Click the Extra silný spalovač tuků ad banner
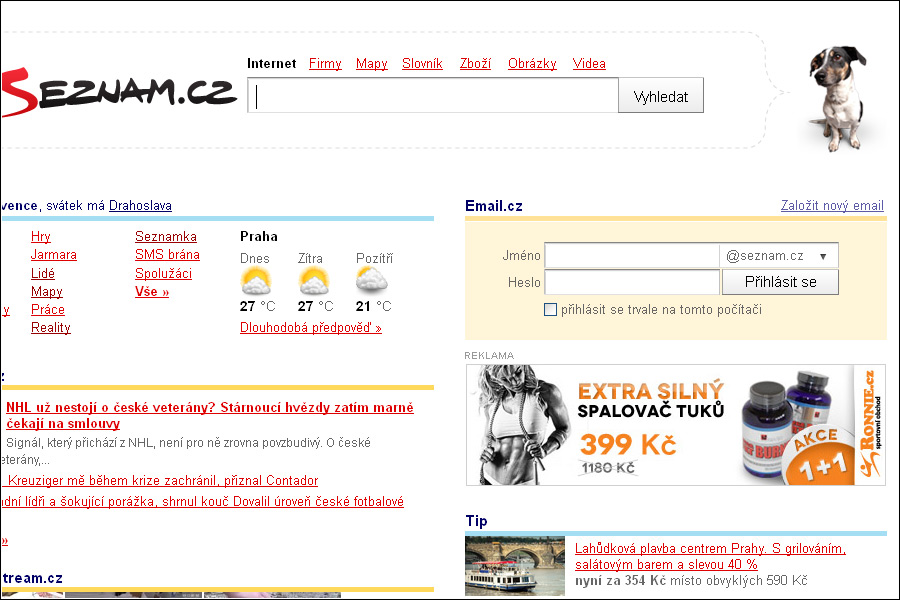Viewport: 900px width, 600px height. [676, 425]
